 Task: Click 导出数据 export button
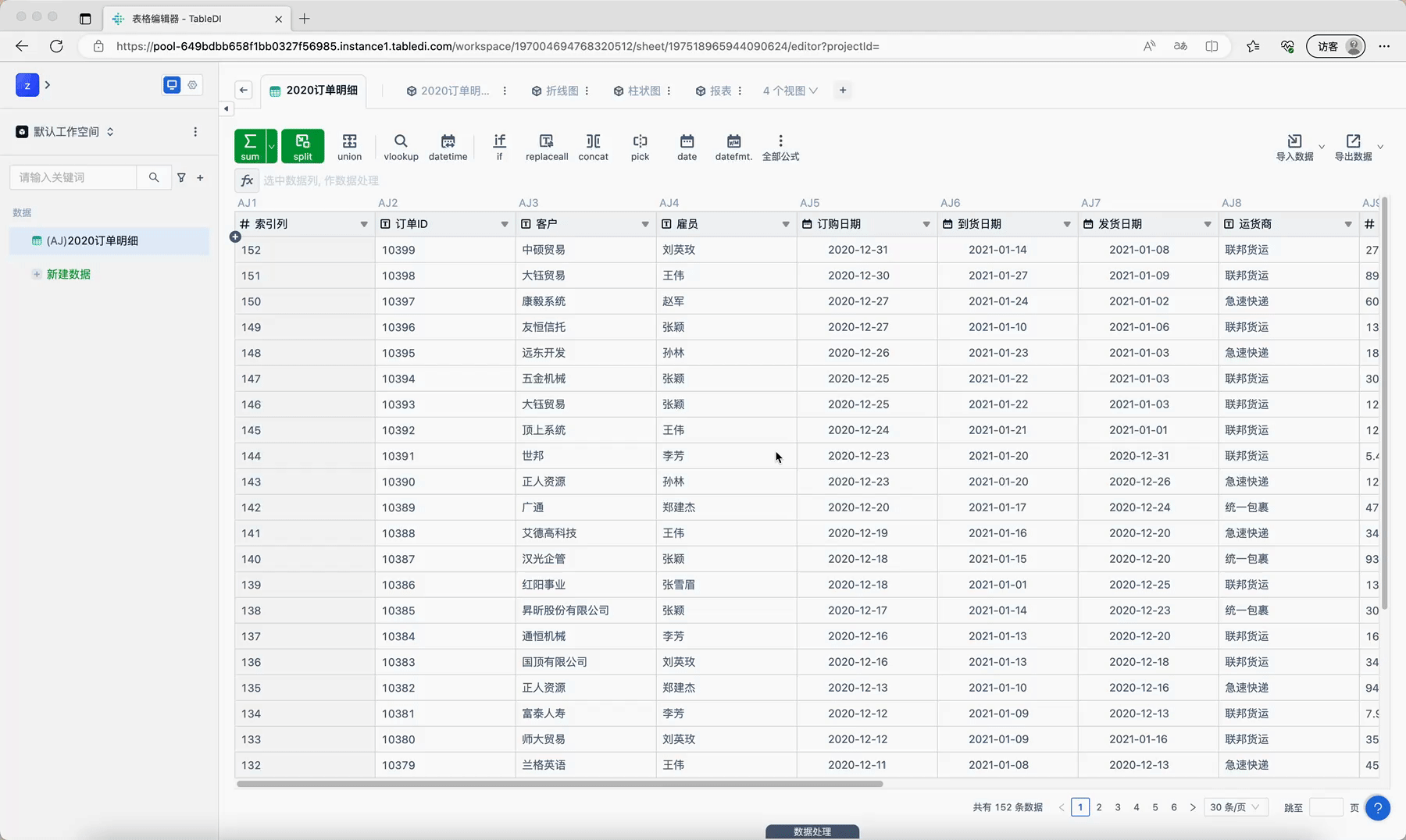point(1353,146)
